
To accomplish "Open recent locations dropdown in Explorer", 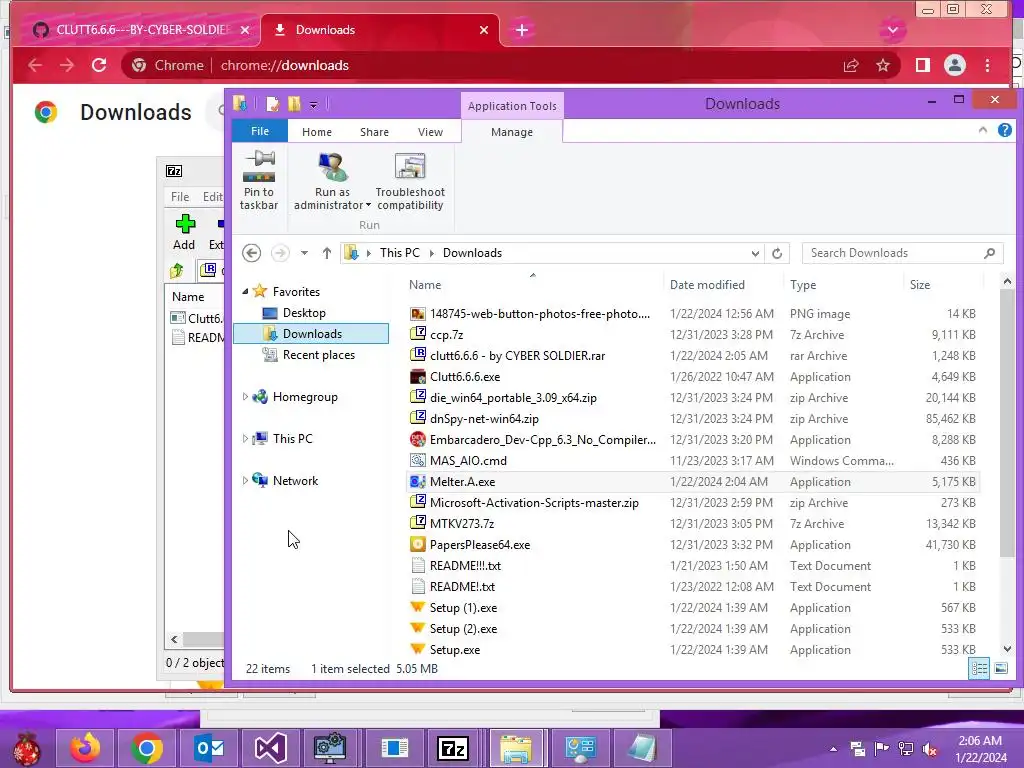I will pyautogui.click(x=304, y=253).
